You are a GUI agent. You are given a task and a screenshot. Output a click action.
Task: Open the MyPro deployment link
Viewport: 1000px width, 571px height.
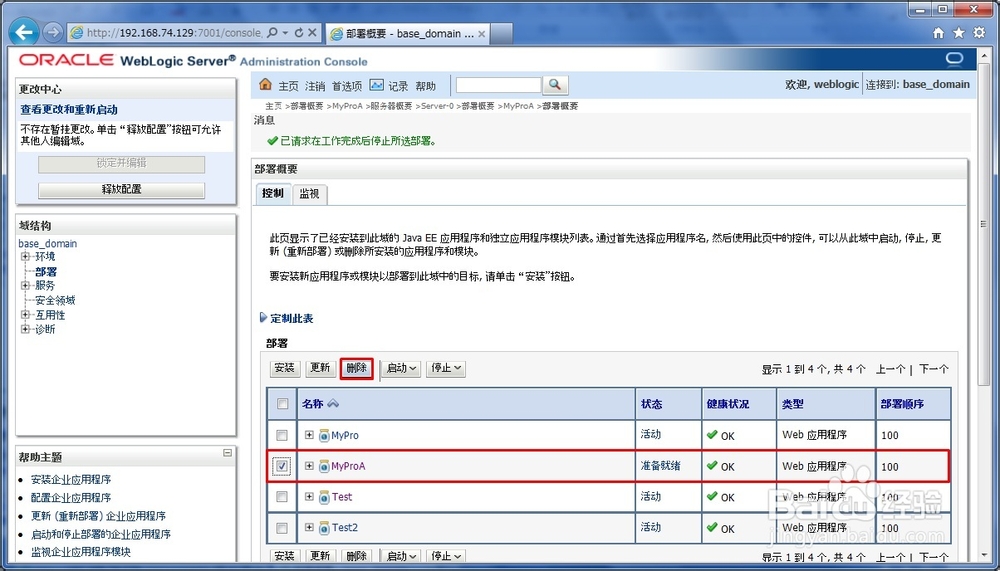click(x=345, y=436)
